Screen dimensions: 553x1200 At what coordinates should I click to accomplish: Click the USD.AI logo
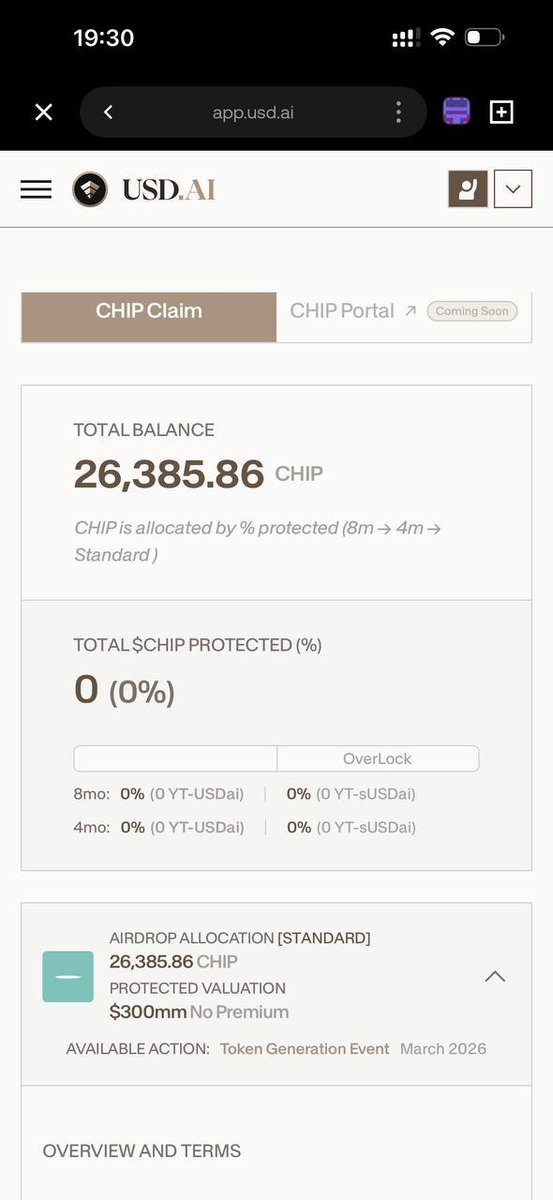click(144, 189)
